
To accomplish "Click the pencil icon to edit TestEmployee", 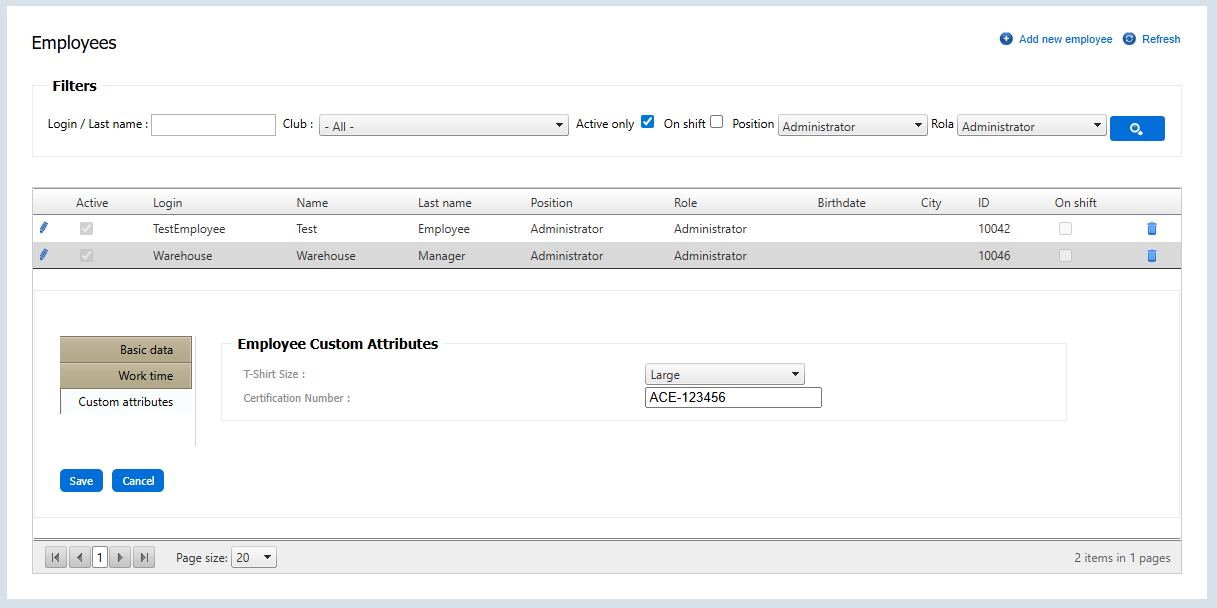I will [43, 228].
